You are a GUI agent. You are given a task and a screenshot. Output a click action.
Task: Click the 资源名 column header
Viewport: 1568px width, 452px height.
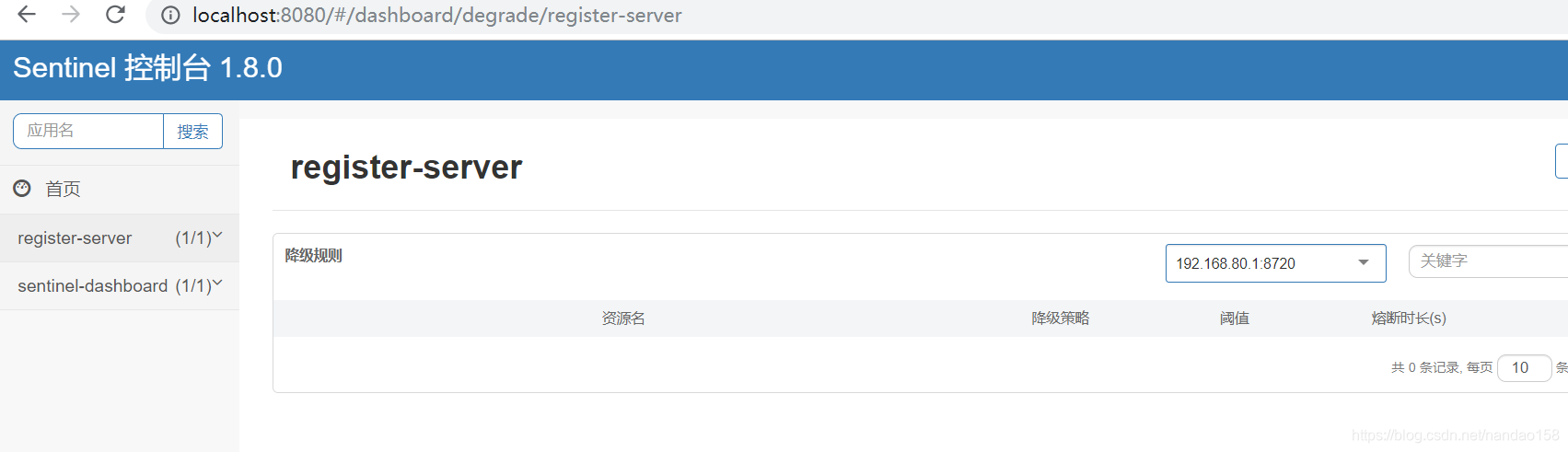(x=623, y=319)
